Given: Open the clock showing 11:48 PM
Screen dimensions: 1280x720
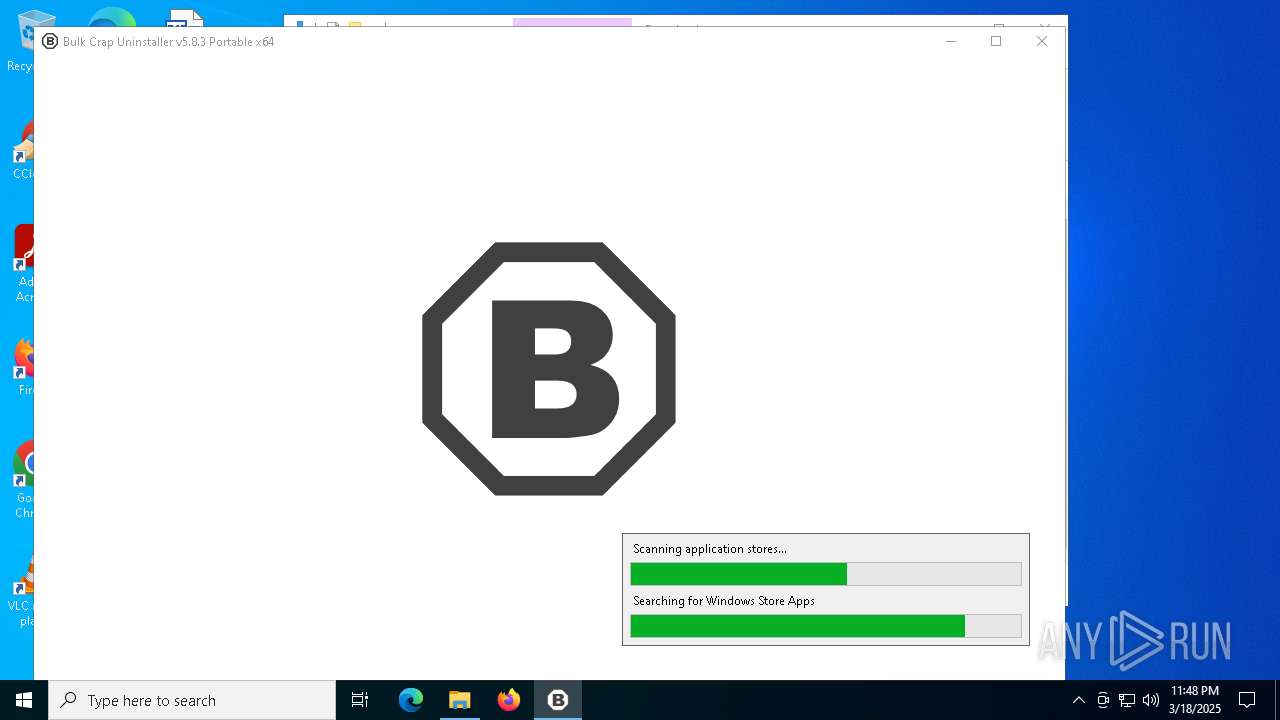Looking at the screenshot, I should coord(1194,700).
